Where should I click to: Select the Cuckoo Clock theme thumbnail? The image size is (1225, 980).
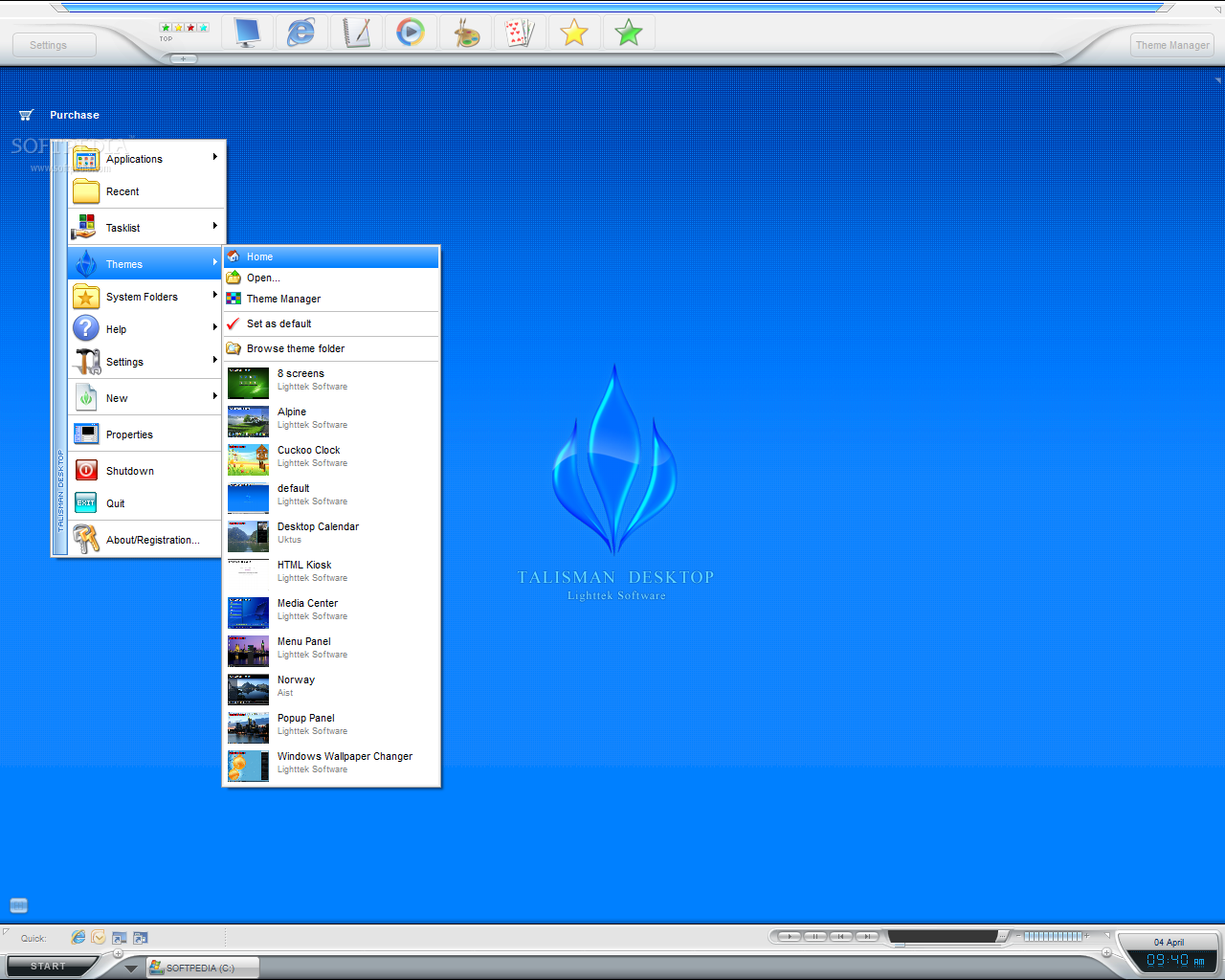pyautogui.click(x=248, y=459)
